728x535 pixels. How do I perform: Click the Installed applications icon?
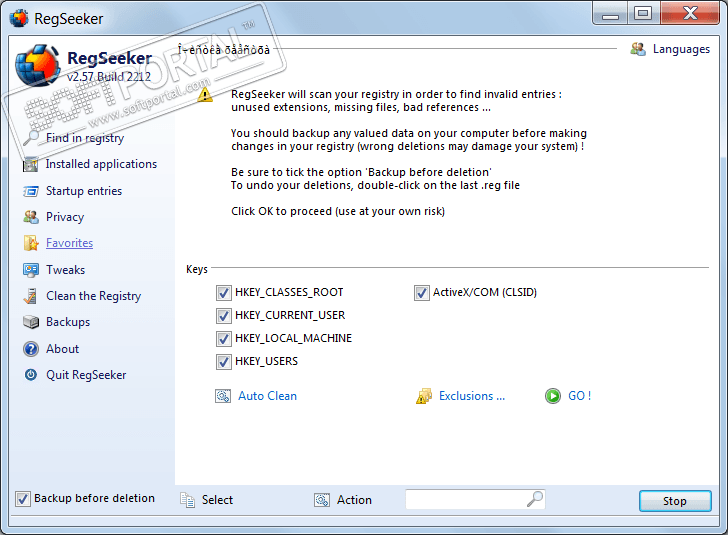click(x=31, y=164)
